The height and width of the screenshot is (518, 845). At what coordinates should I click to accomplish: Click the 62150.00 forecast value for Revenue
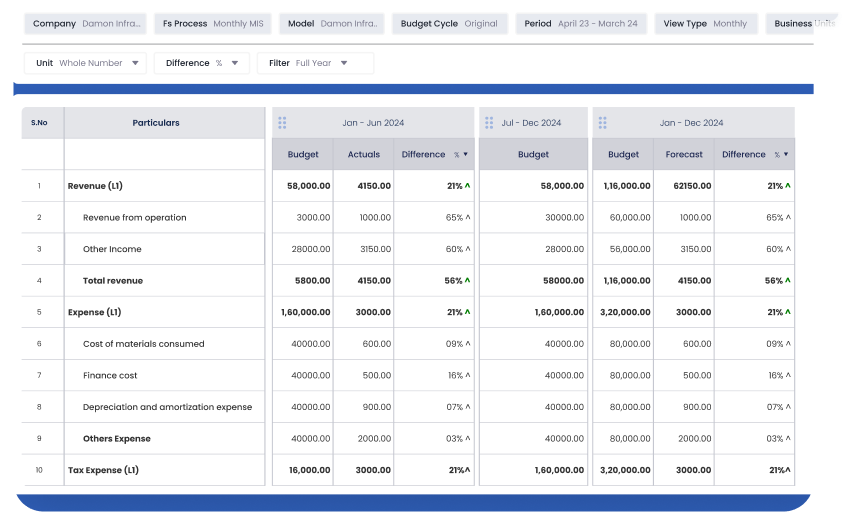(692, 186)
